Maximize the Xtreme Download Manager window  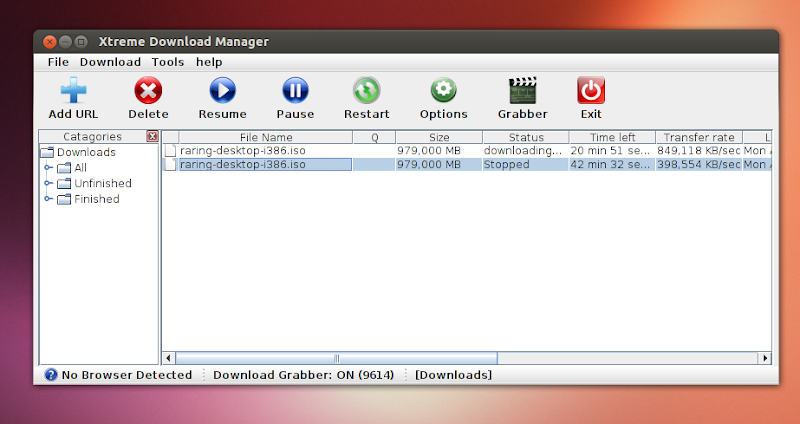click(81, 42)
